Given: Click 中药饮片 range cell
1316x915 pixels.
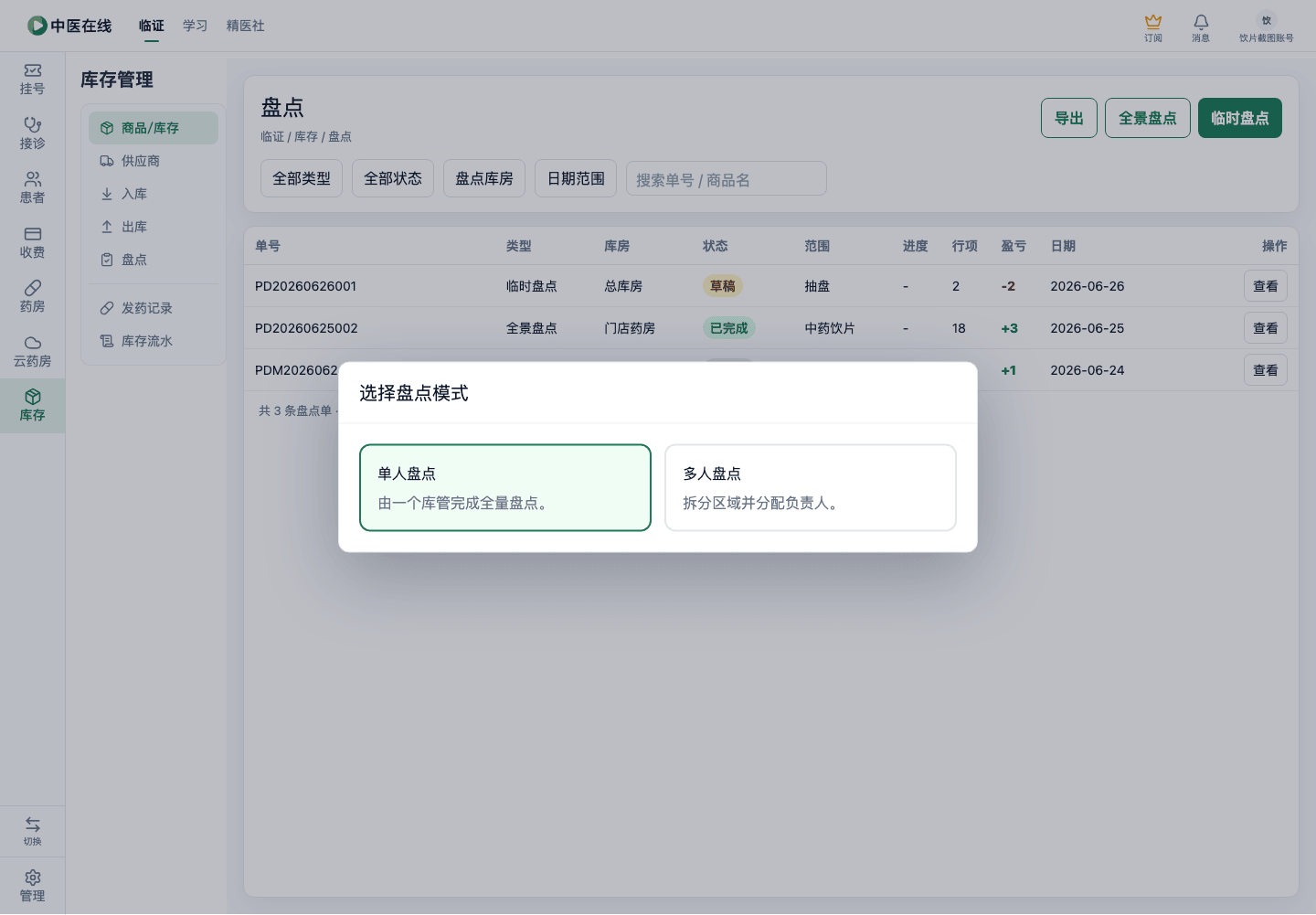Looking at the screenshot, I should 830,328.
